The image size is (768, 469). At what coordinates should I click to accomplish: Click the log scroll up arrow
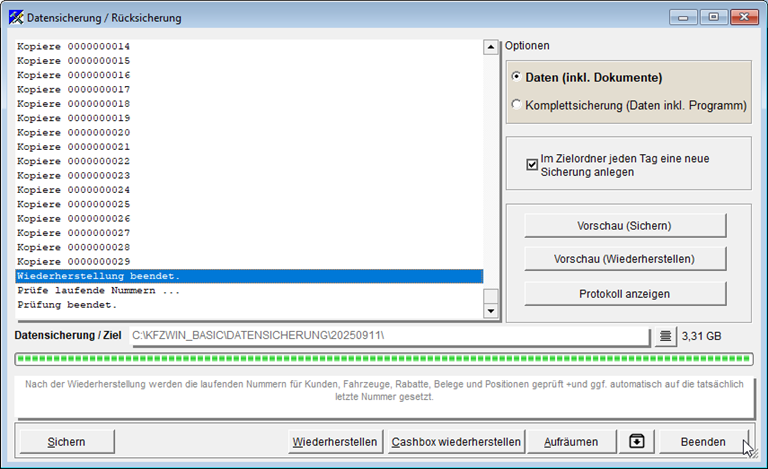coord(491,47)
